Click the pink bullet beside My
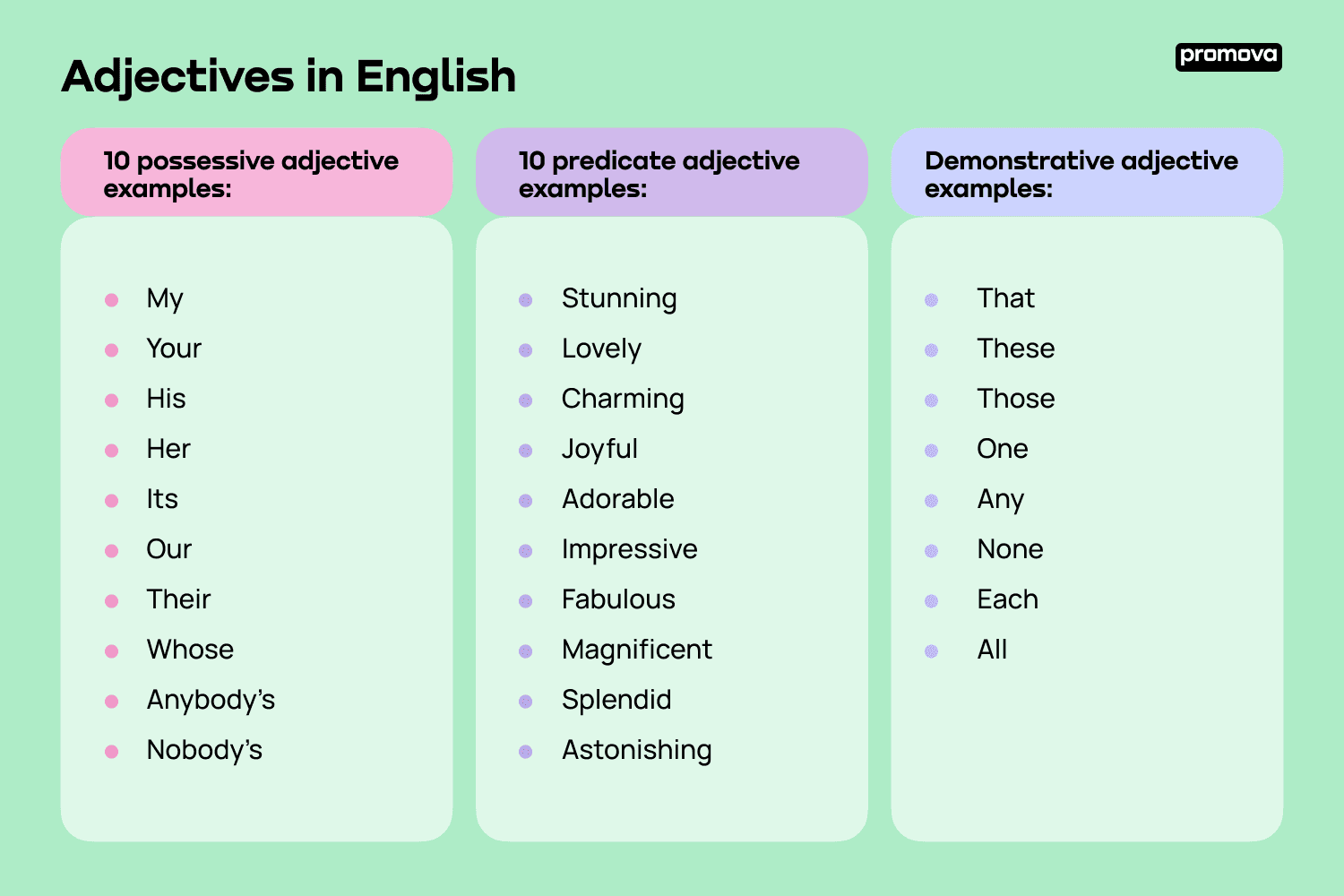The height and width of the screenshot is (896, 1344). pos(112,300)
